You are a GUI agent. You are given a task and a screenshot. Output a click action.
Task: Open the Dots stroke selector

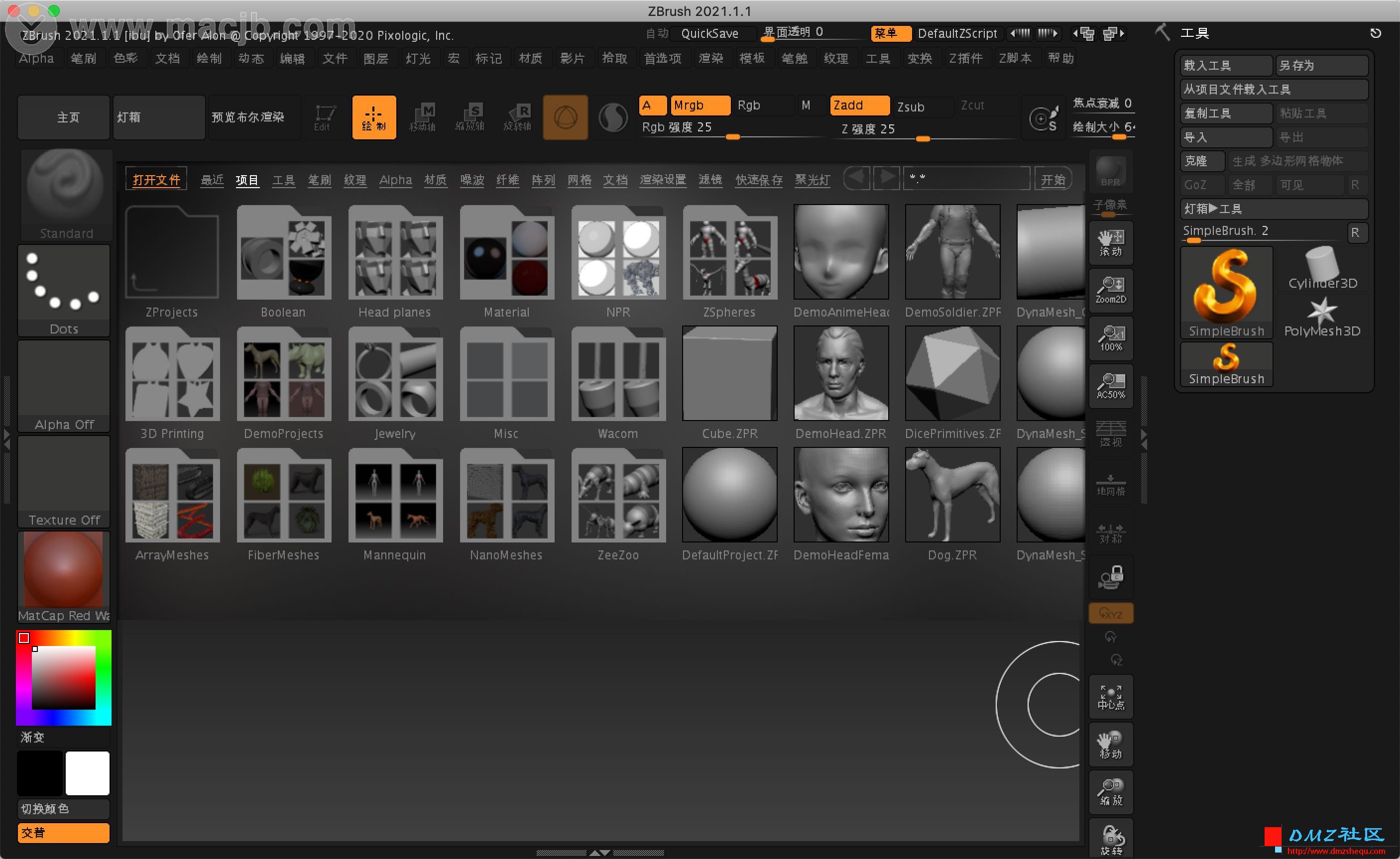[64, 290]
